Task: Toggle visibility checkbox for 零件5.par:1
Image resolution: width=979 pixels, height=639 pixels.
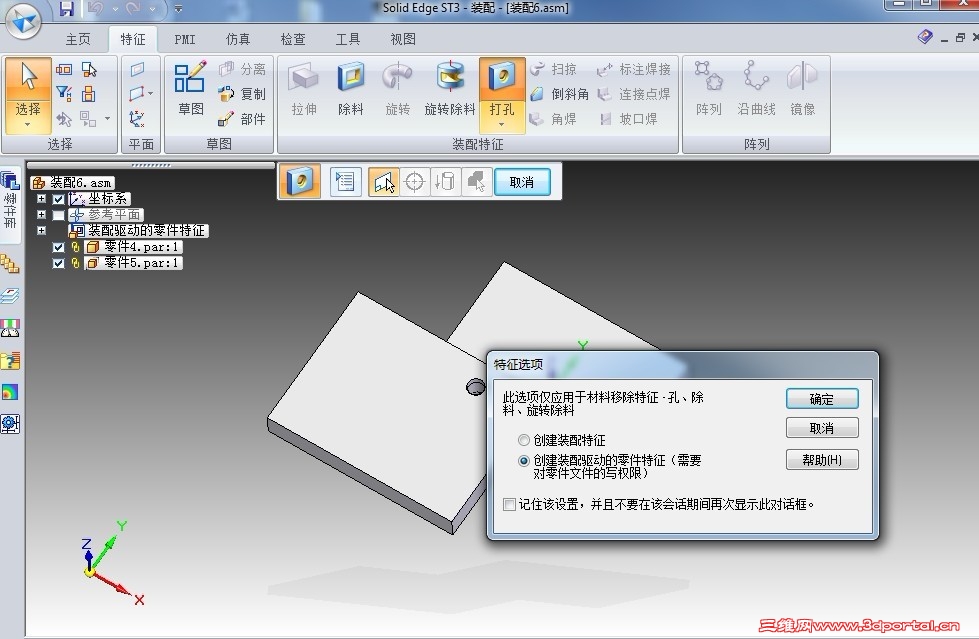Action: click(58, 264)
